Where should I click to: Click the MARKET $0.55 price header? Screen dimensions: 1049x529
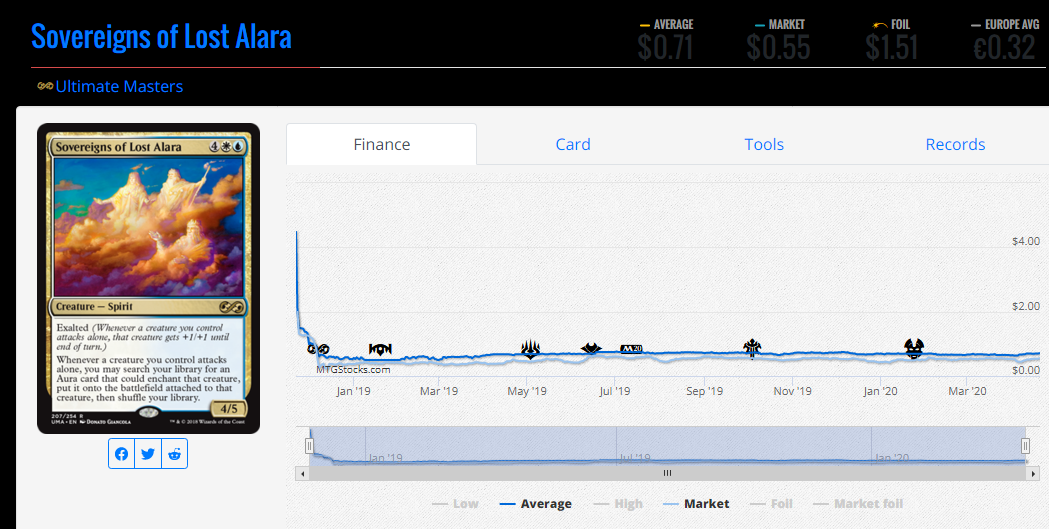click(778, 39)
